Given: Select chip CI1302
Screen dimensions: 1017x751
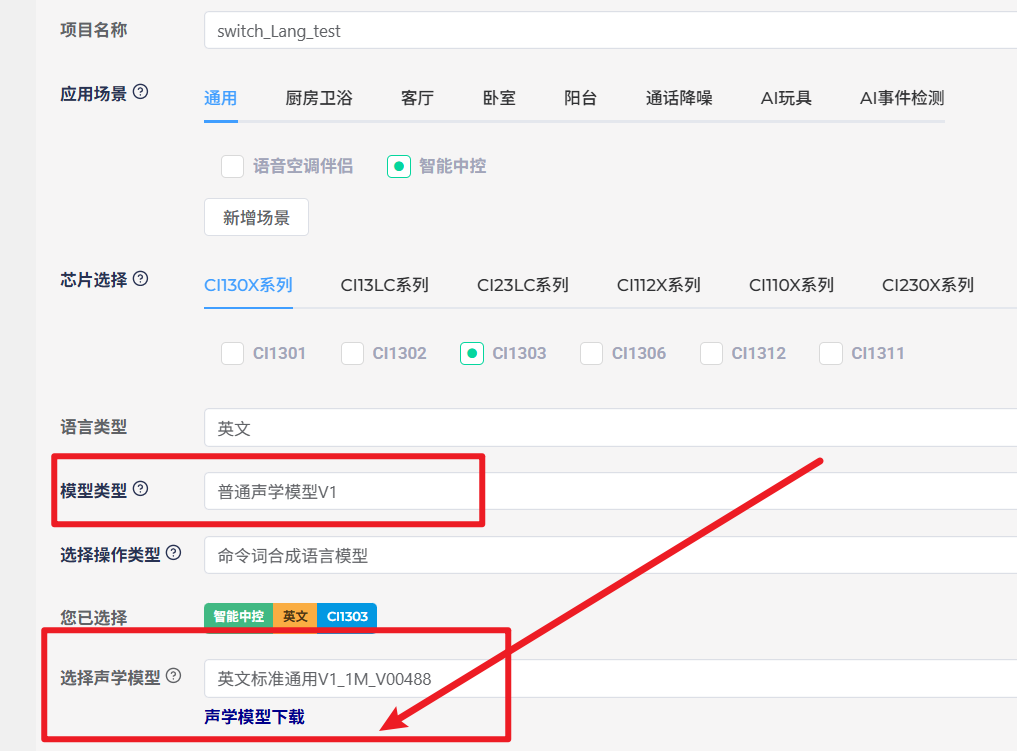Looking at the screenshot, I should point(352,353).
